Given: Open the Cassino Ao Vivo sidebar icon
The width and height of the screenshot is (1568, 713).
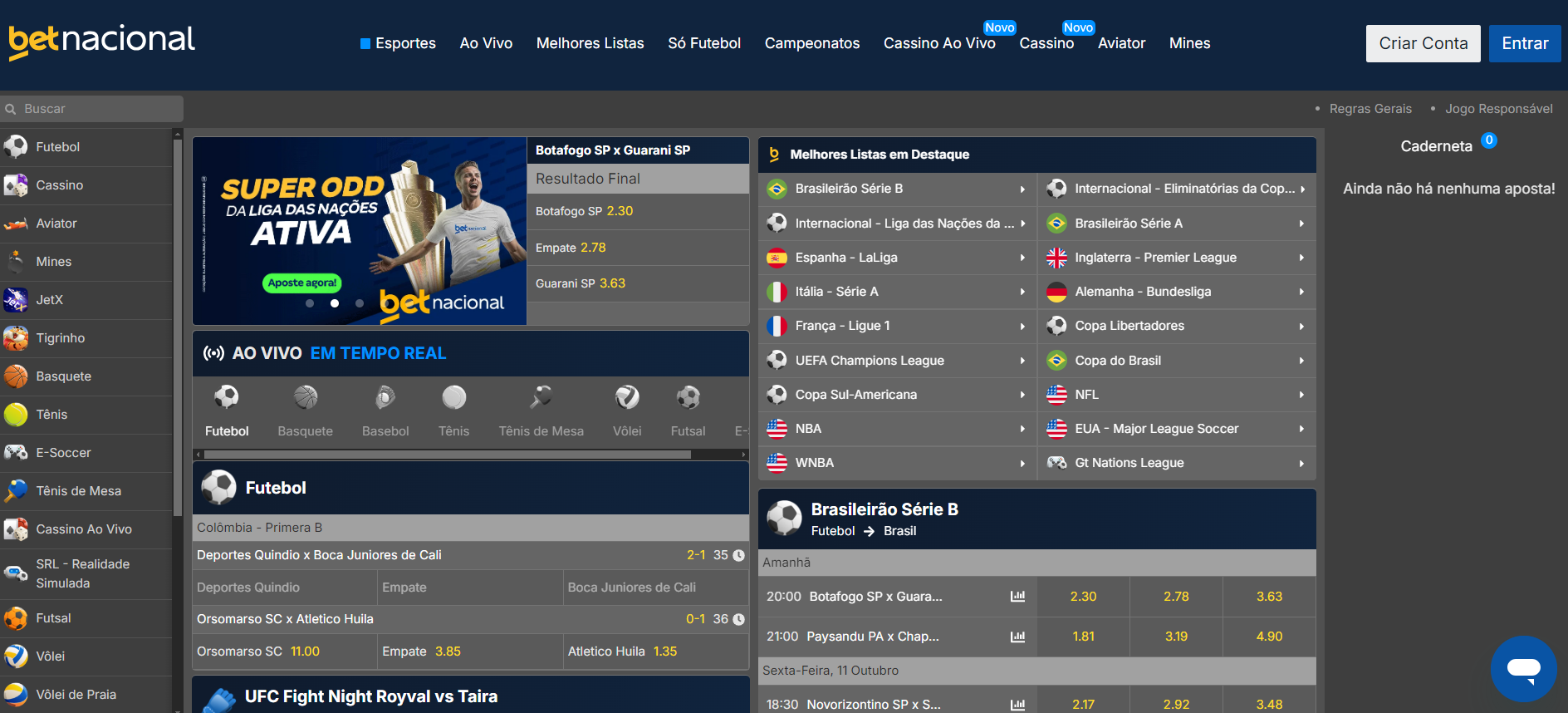Looking at the screenshot, I should click(x=16, y=529).
